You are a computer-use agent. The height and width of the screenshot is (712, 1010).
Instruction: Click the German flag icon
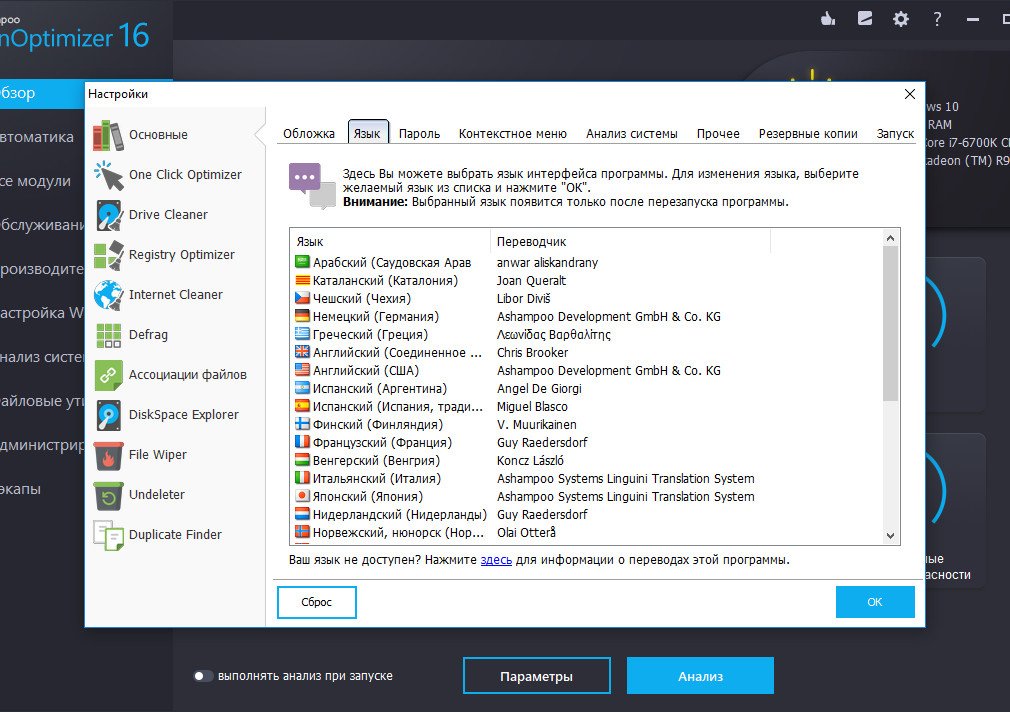(x=302, y=316)
